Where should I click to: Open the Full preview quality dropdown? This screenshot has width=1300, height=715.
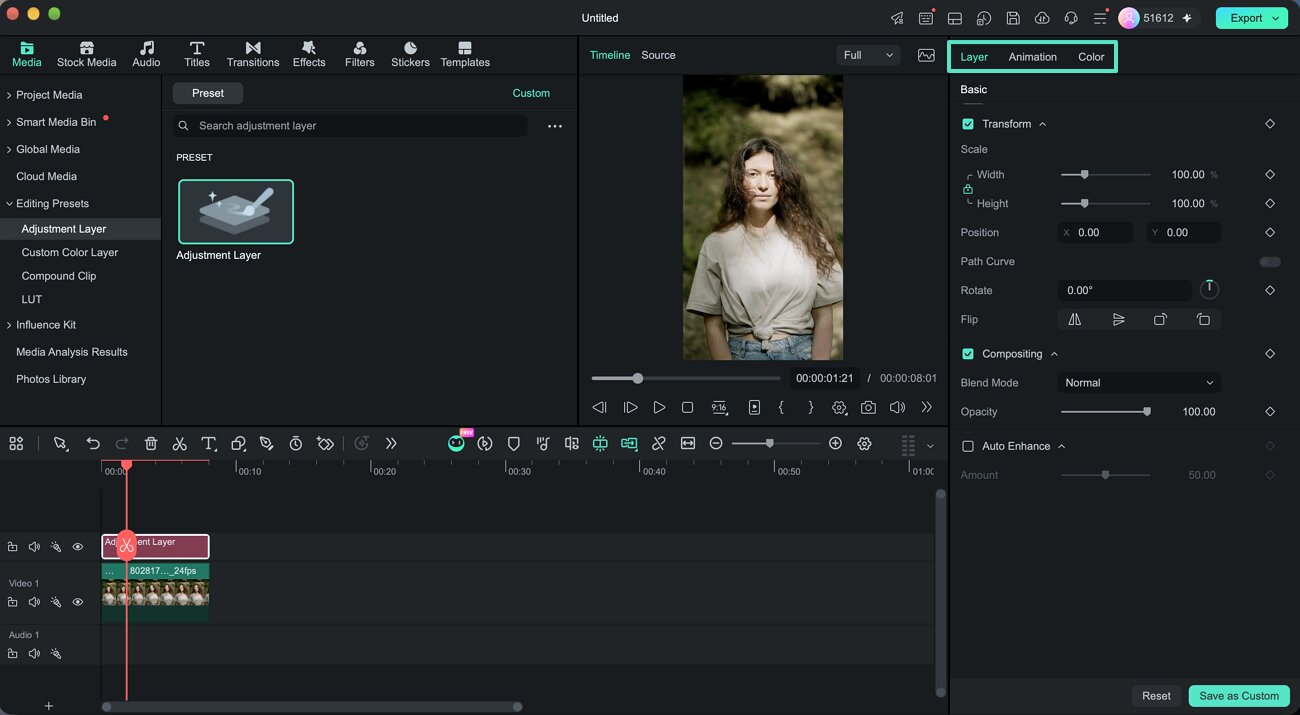[868, 55]
